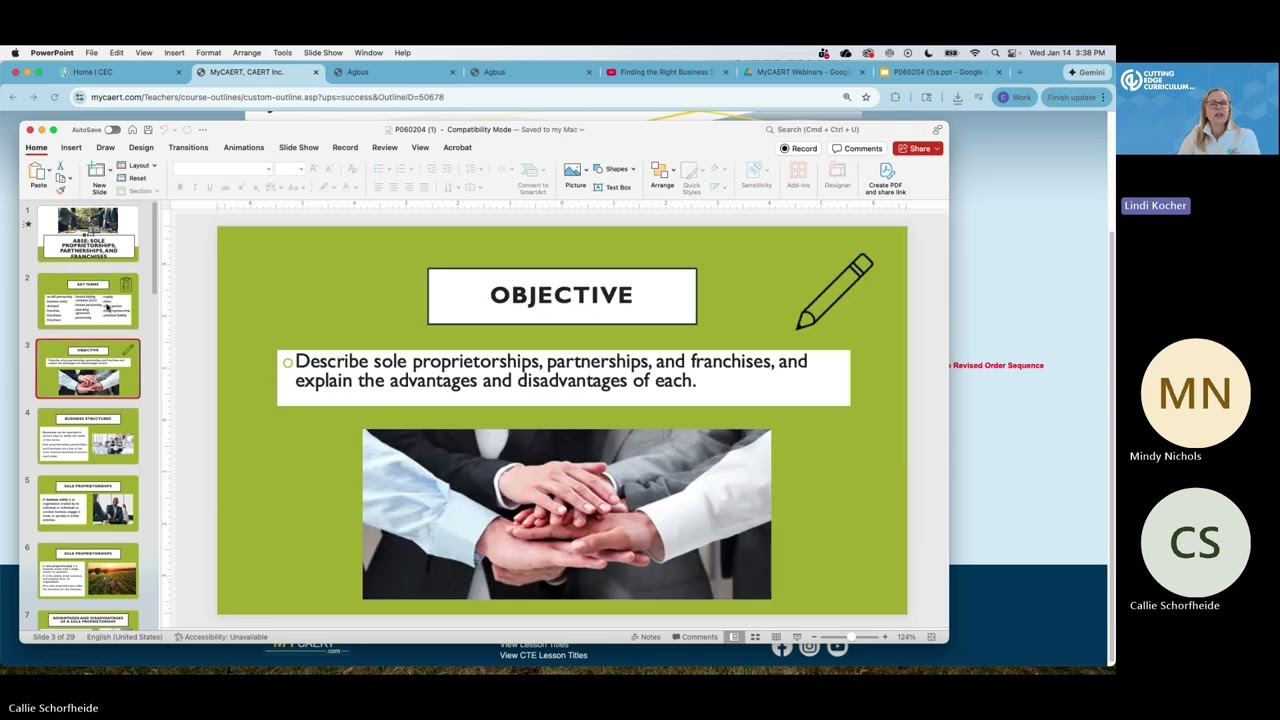Insert a Picture from ribbon
The height and width of the screenshot is (720, 1280).
pyautogui.click(x=575, y=175)
